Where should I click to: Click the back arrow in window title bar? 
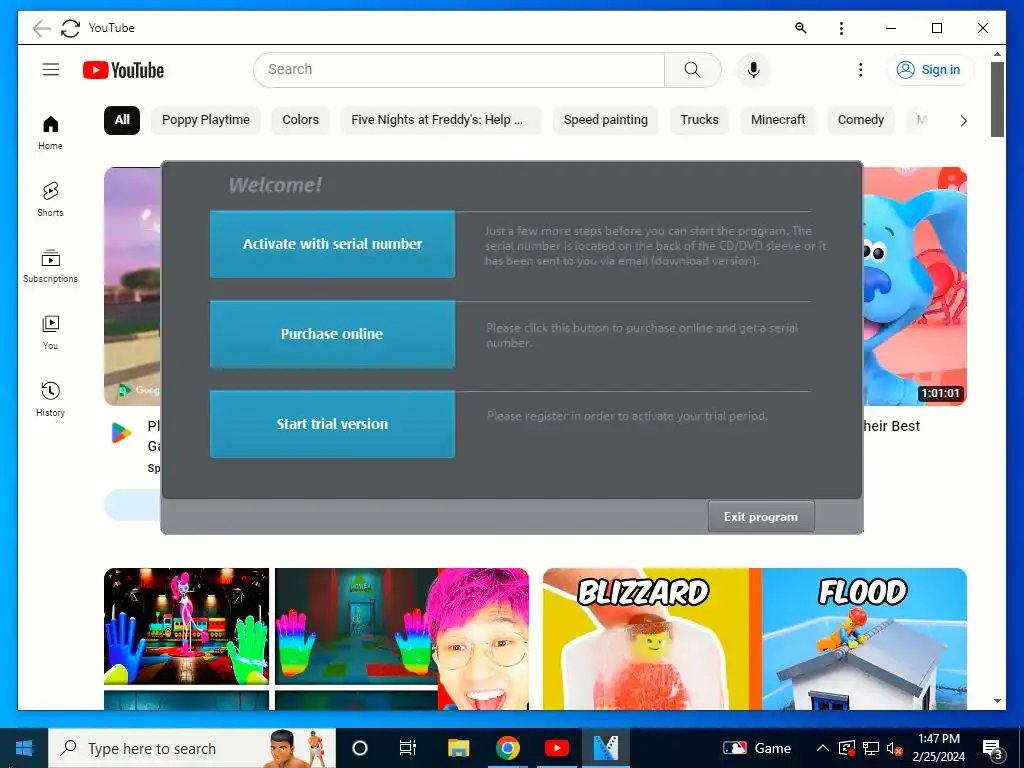(x=41, y=28)
